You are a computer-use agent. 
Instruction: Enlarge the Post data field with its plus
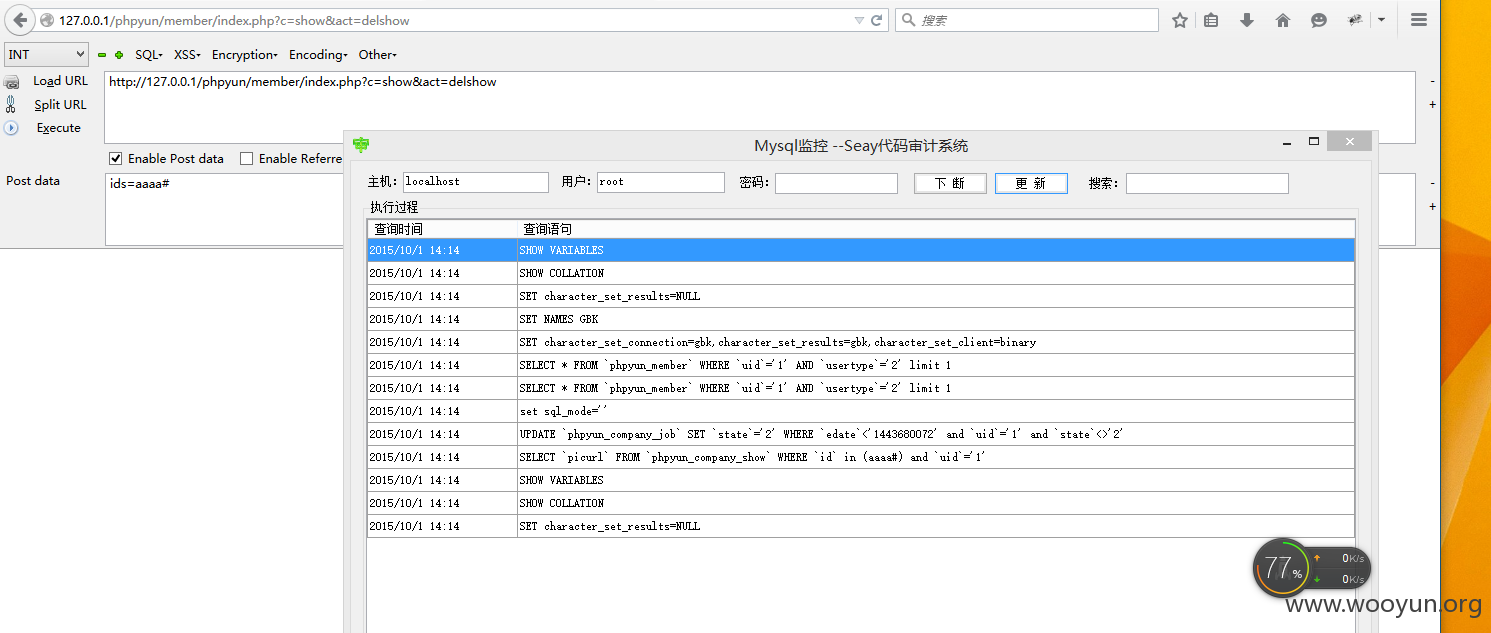[x=1433, y=206]
